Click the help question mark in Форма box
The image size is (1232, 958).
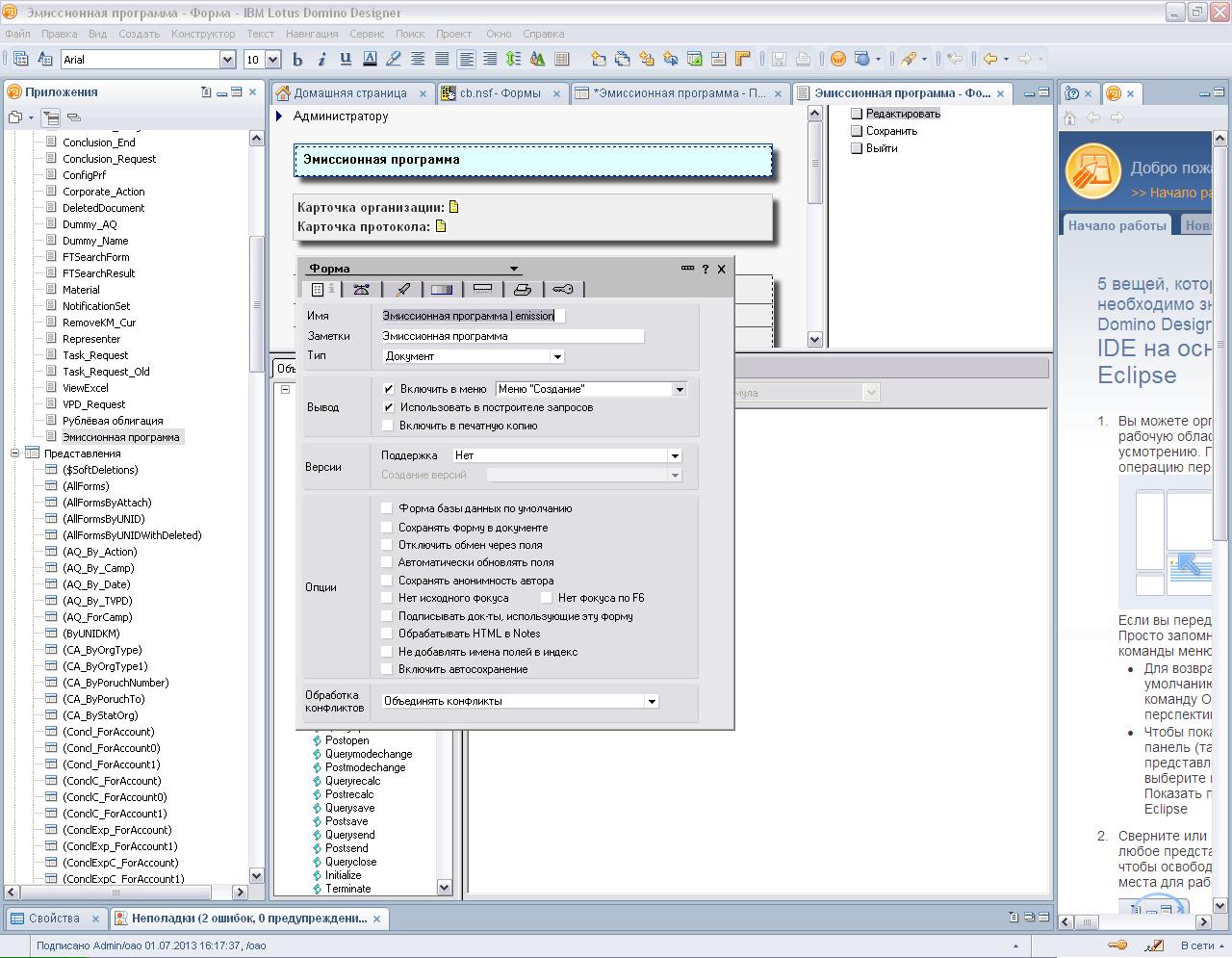[x=705, y=270]
